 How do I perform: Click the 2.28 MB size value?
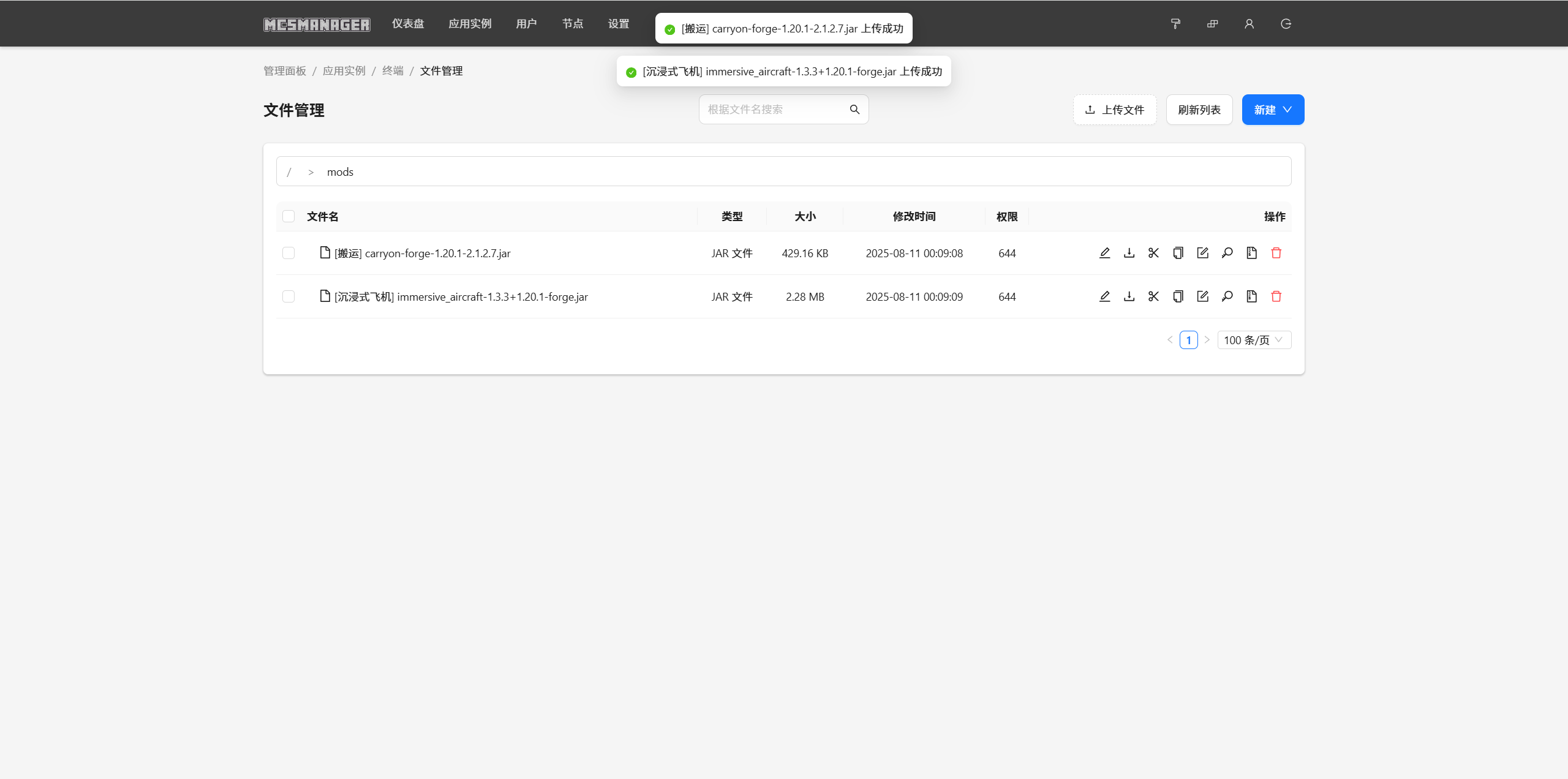(x=805, y=297)
